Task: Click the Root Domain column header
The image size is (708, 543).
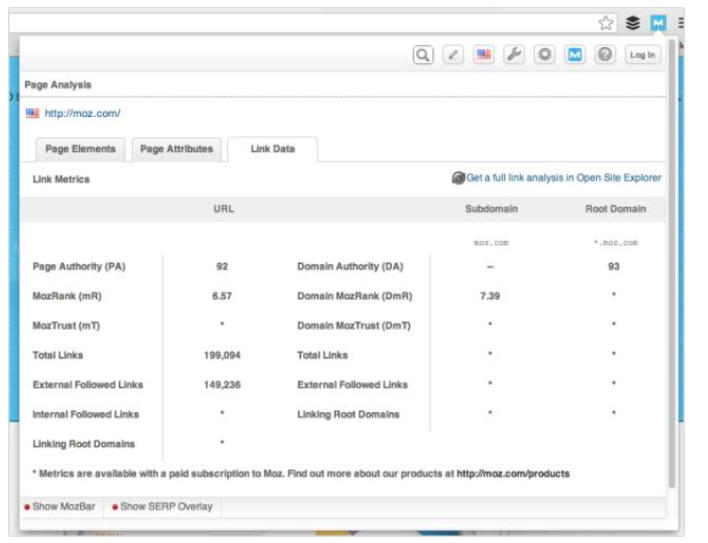Action: point(615,209)
